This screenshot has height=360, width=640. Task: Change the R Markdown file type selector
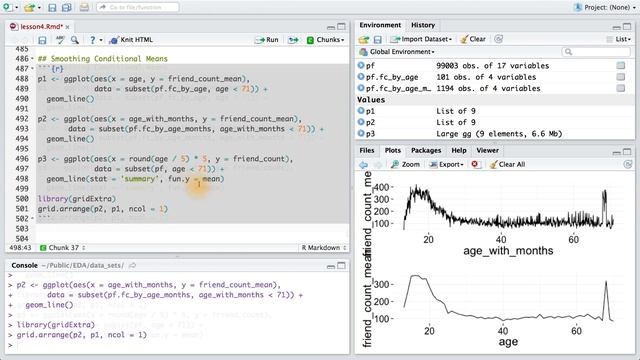click(x=324, y=248)
